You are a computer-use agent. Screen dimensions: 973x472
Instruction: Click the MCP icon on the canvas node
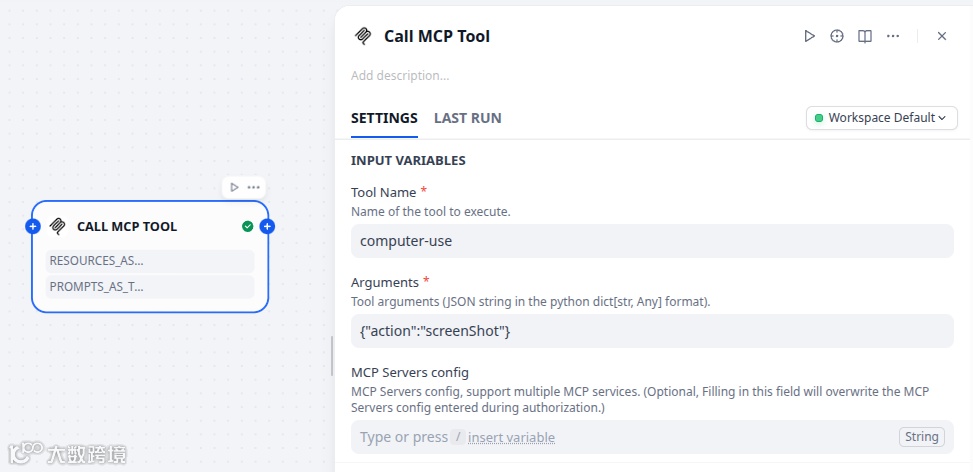pos(58,227)
